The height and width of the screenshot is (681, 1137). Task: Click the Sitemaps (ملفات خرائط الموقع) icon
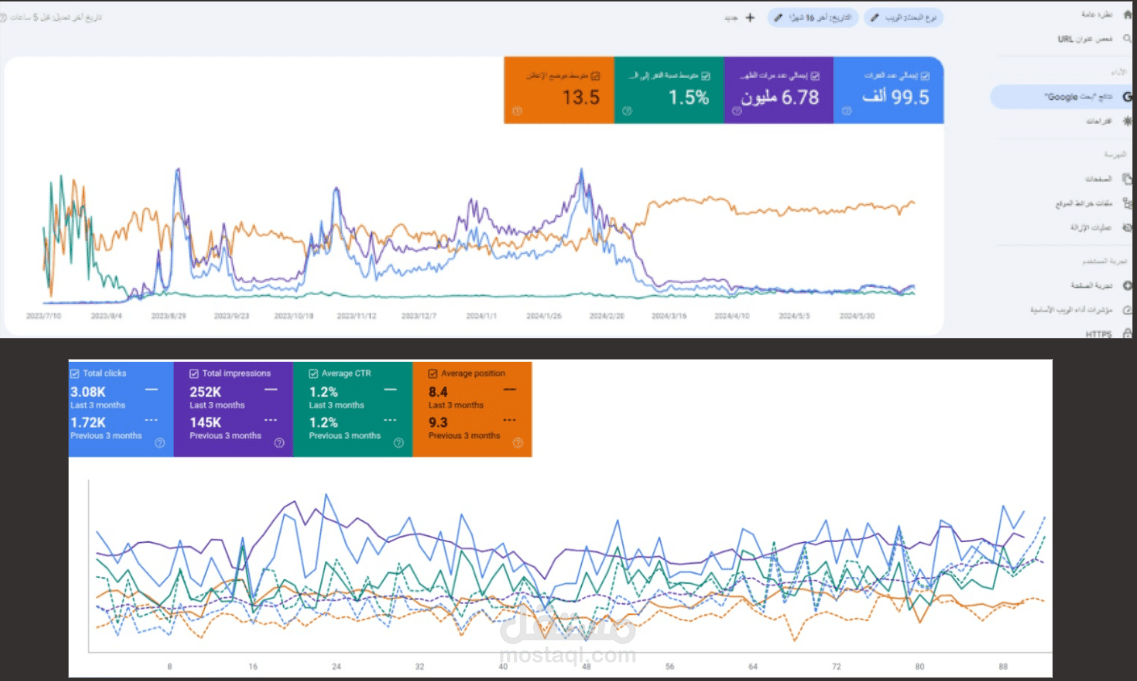pos(1127,203)
